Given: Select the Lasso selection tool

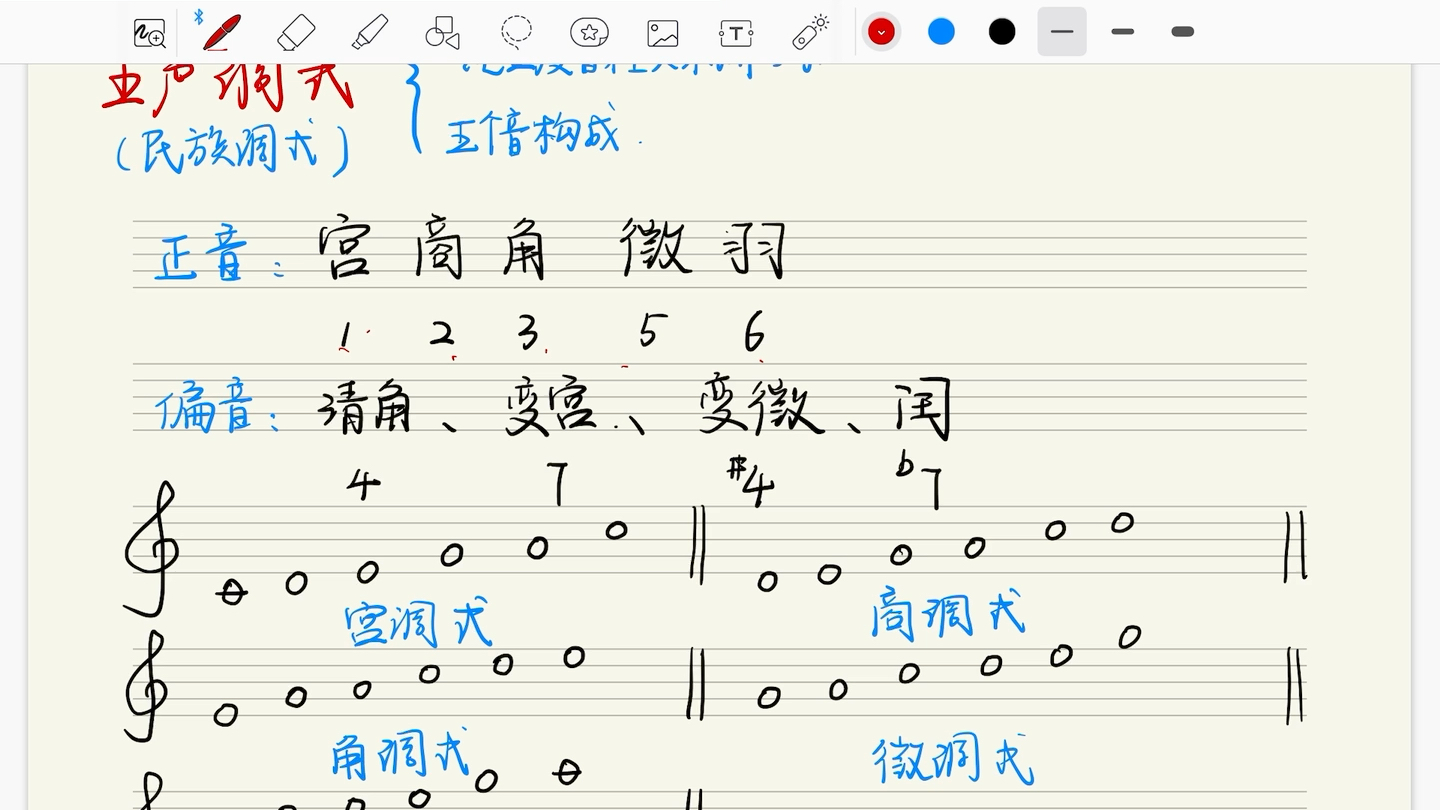Looking at the screenshot, I should tap(516, 32).
